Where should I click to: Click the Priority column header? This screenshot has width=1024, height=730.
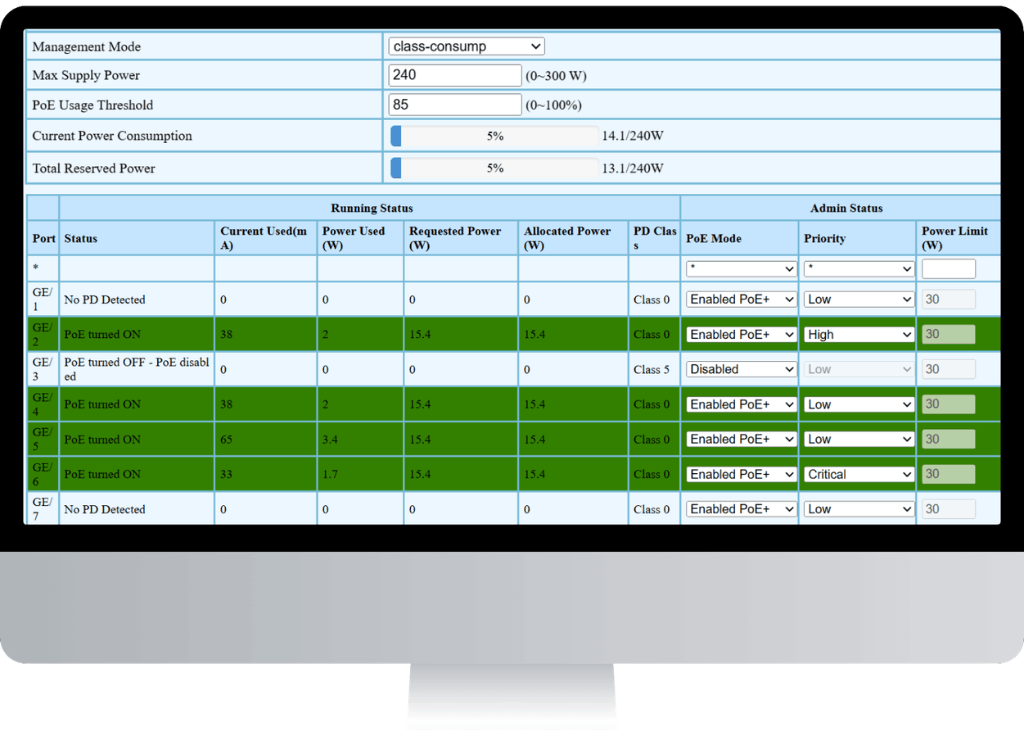pos(824,238)
